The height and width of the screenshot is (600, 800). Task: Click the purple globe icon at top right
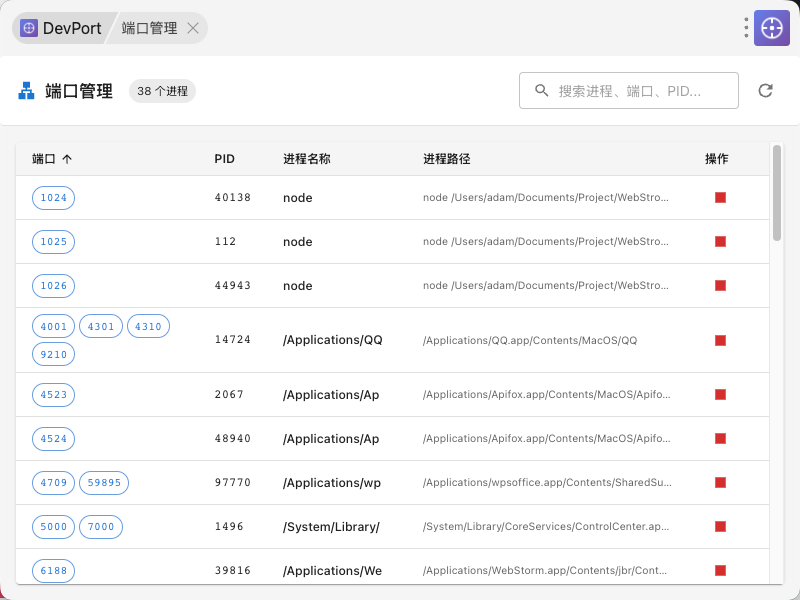click(772, 28)
